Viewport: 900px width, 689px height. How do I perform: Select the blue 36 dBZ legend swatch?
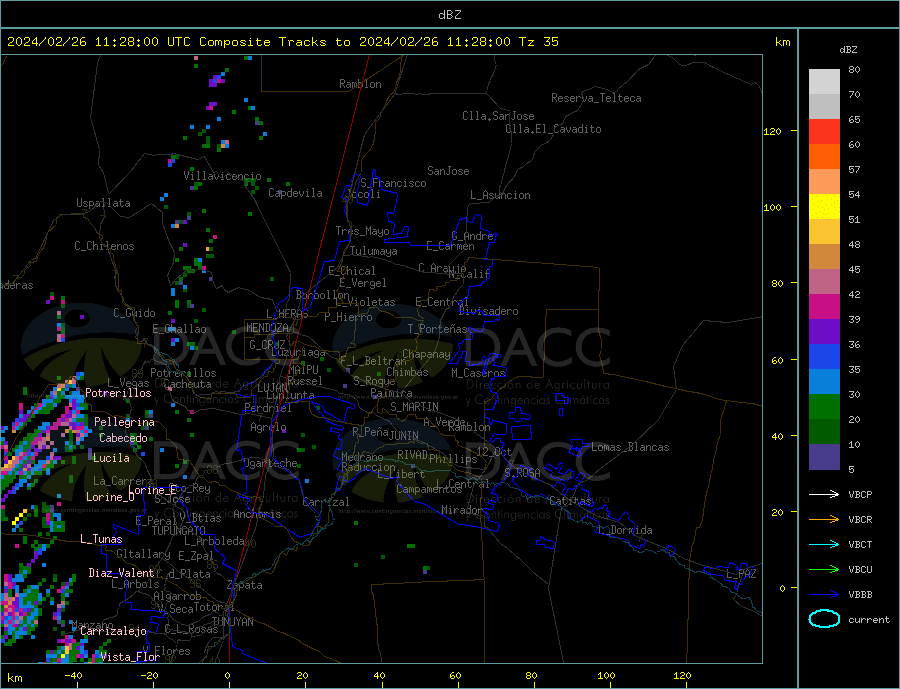824,357
